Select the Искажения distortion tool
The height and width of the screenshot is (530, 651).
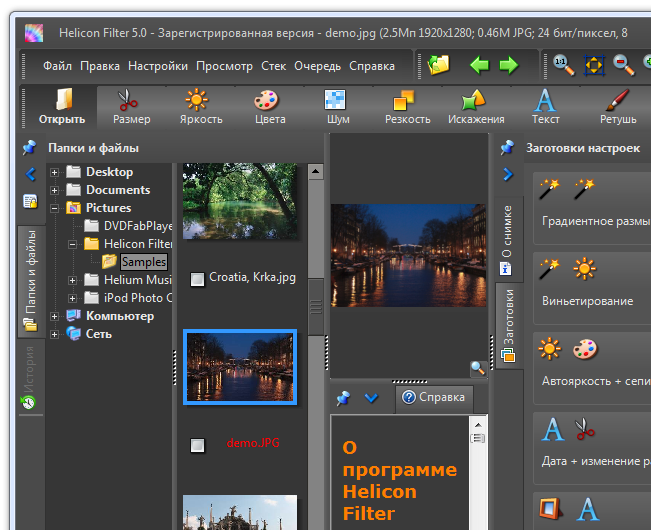(x=475, y=107)
